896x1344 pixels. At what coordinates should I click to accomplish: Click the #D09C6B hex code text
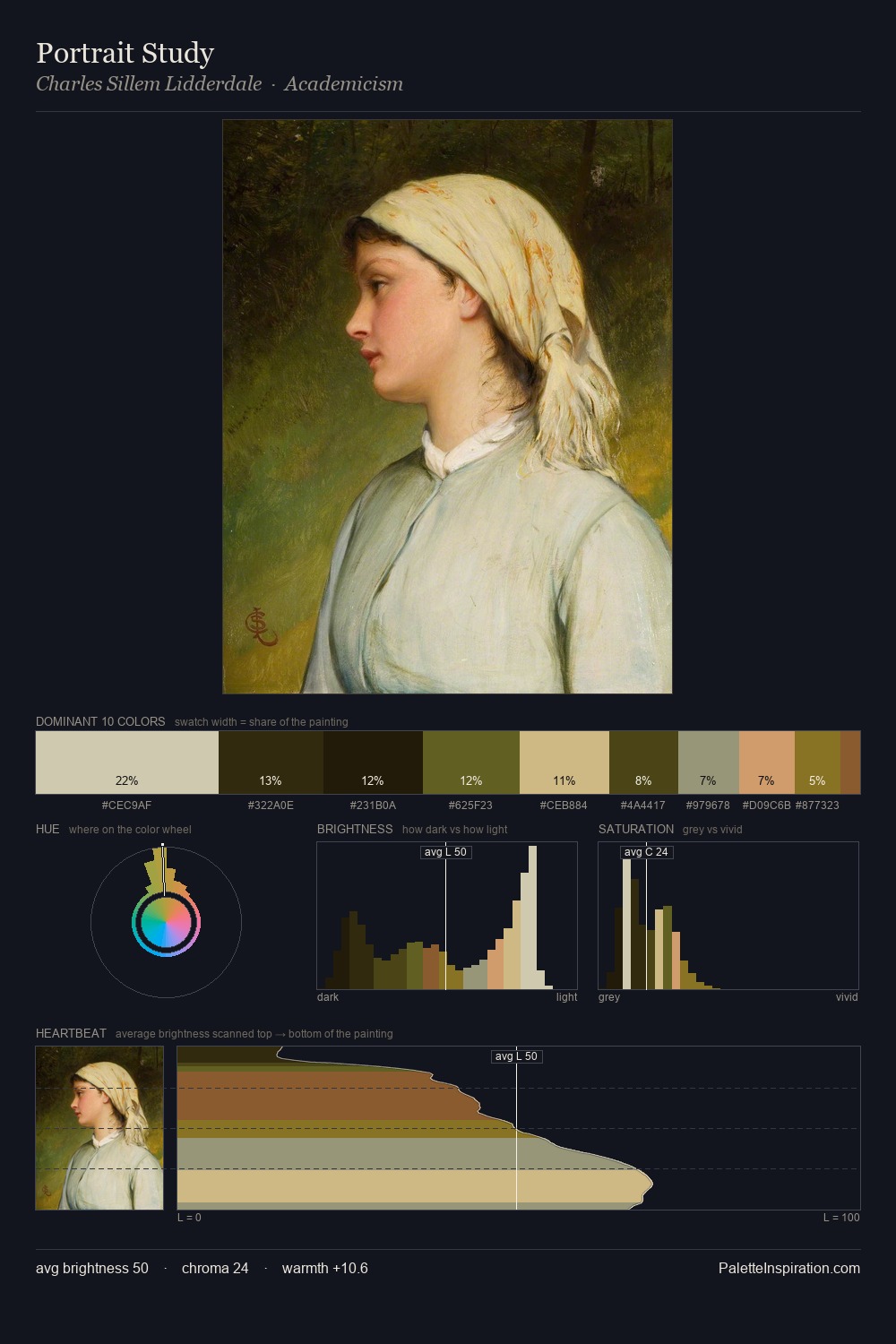767,806
